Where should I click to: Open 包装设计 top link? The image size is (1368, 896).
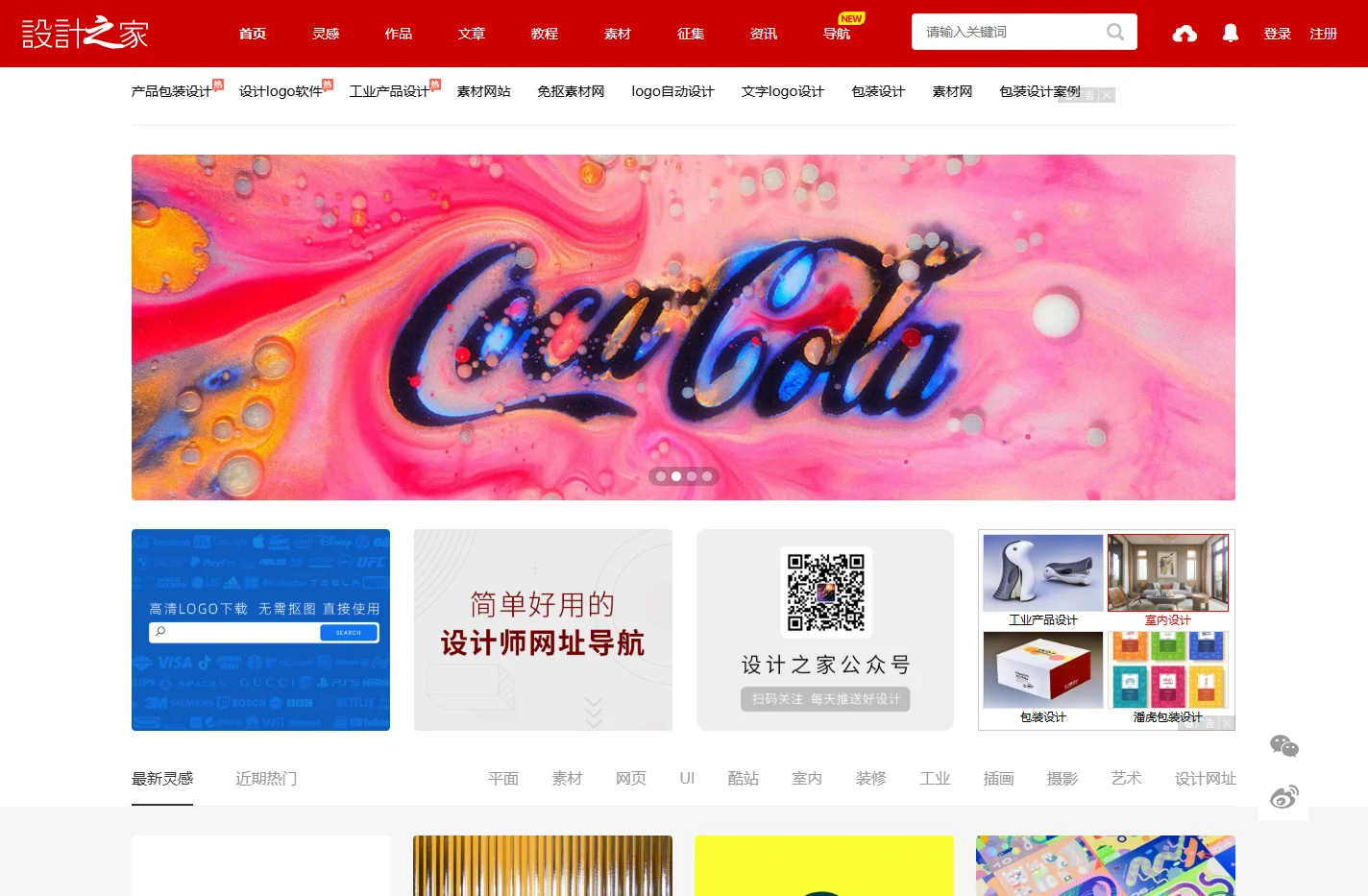coord(878,91)
